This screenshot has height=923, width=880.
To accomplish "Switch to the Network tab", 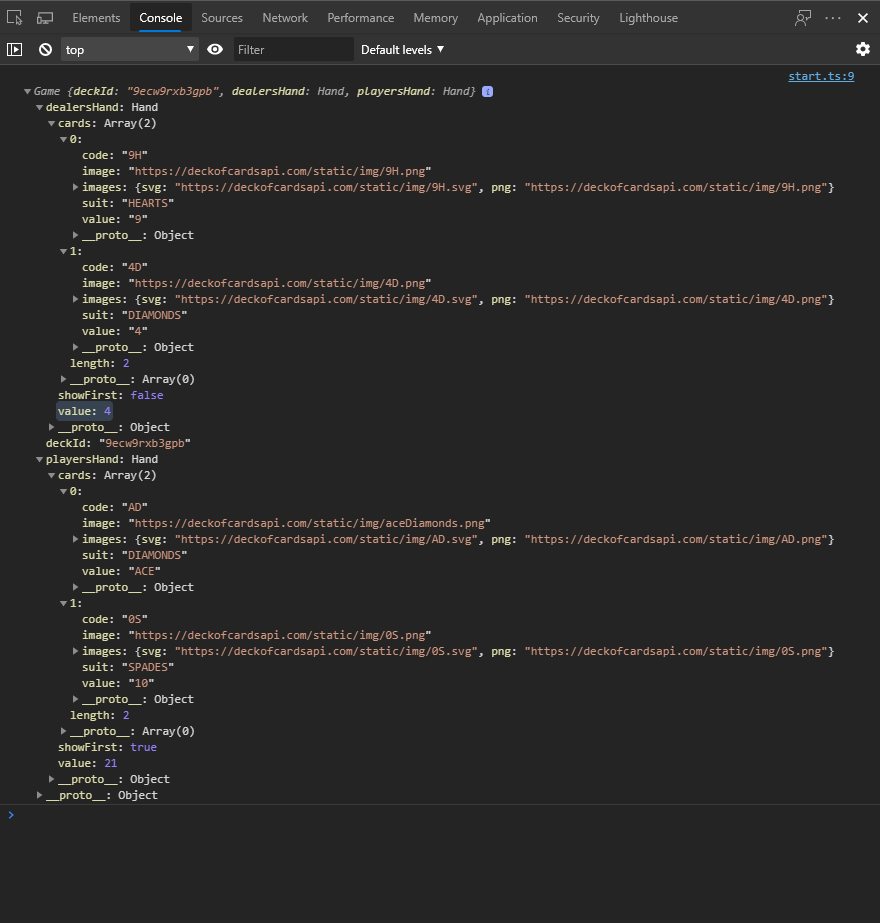I will pos(285,17).
